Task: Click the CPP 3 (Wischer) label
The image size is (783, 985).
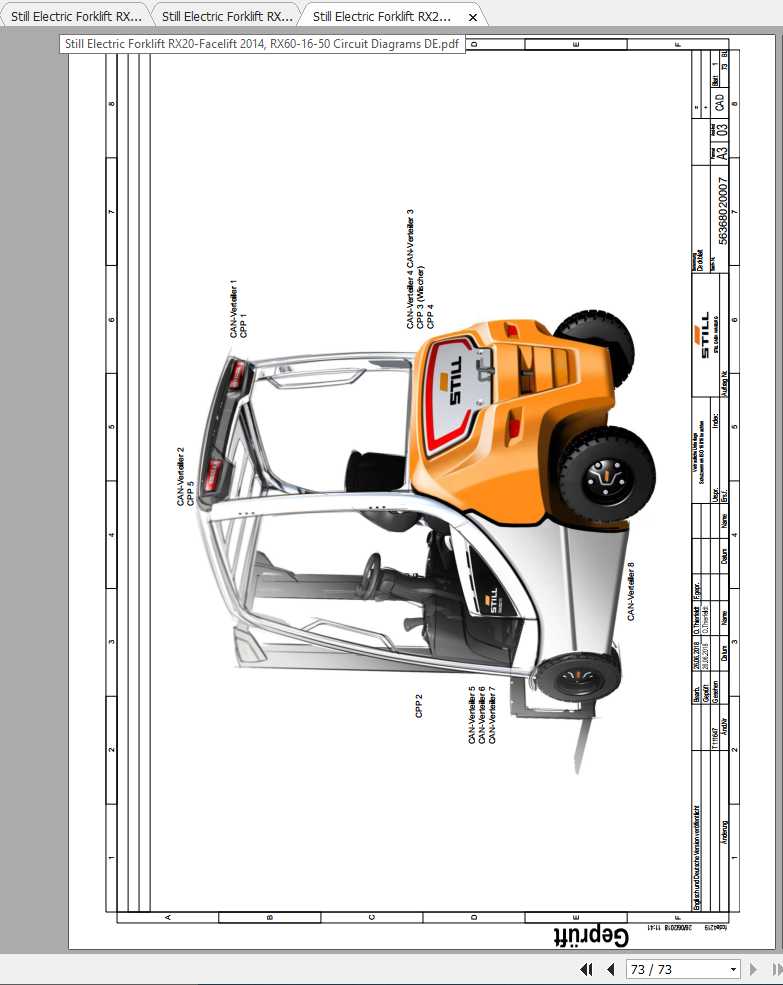Action: click(420, 297)
